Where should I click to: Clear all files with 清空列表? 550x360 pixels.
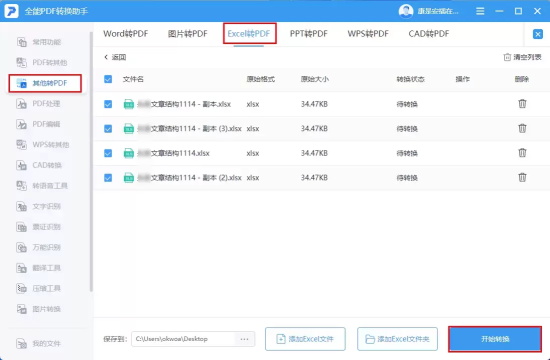tap(523, 57)
